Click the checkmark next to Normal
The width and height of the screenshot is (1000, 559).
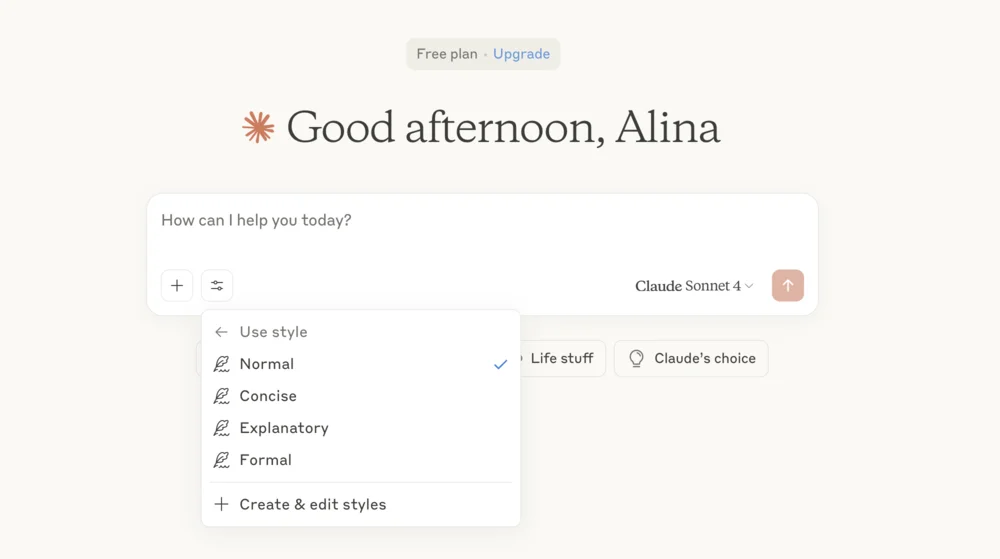pos(500,364)
